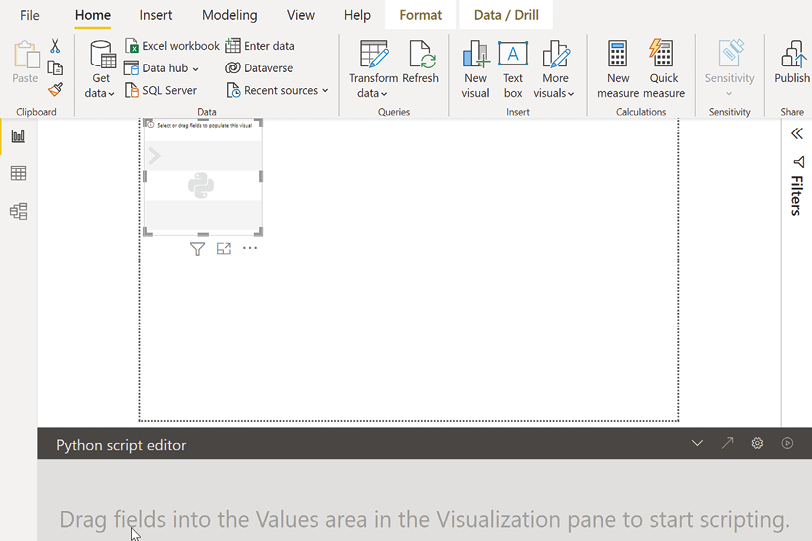Expand the Filters pane with double chevron
This screenshot has height=541, width=812.
796,134
